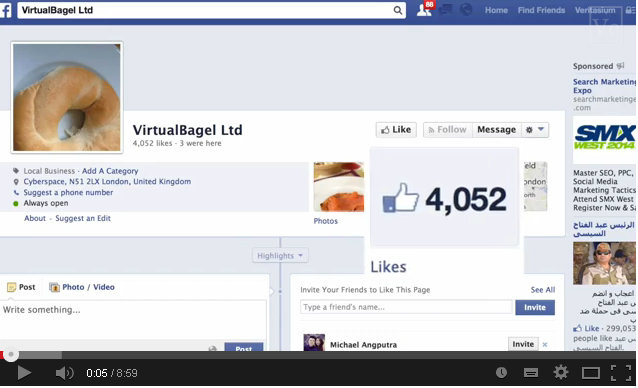Open the friend requests icon

point(424,10)
